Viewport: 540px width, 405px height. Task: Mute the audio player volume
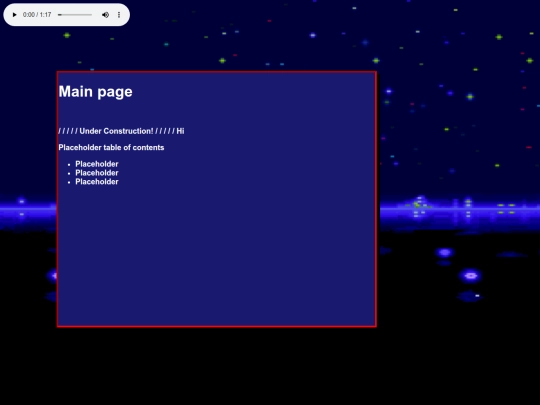(105, 15)
